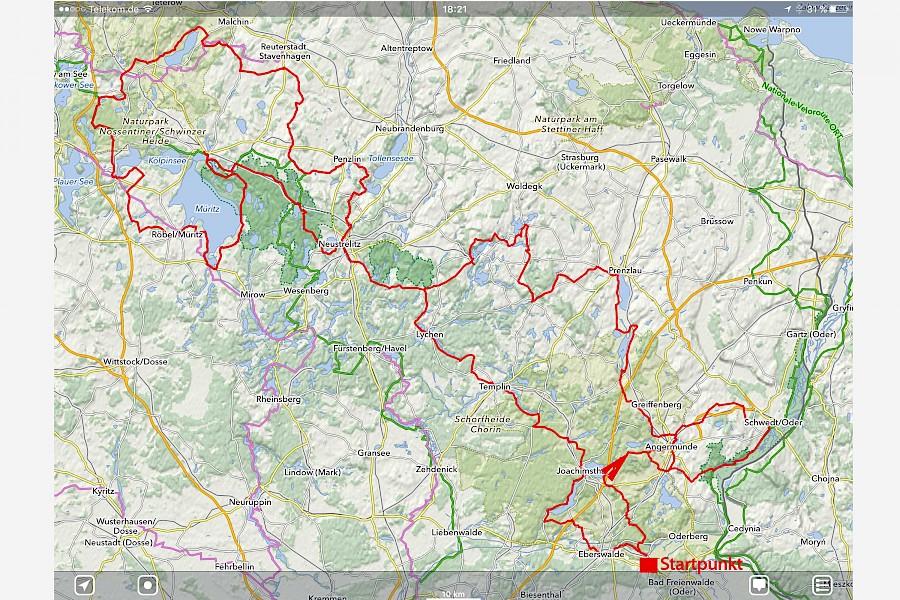Viewport: 900px width, 600px height.
Task: Tap the Wi-Fi icon in status bar
Action: point(147,9)
